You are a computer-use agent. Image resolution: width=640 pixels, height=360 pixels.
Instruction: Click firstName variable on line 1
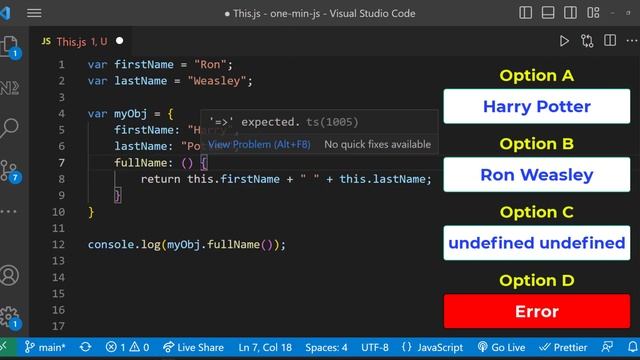tap(144, 64)
